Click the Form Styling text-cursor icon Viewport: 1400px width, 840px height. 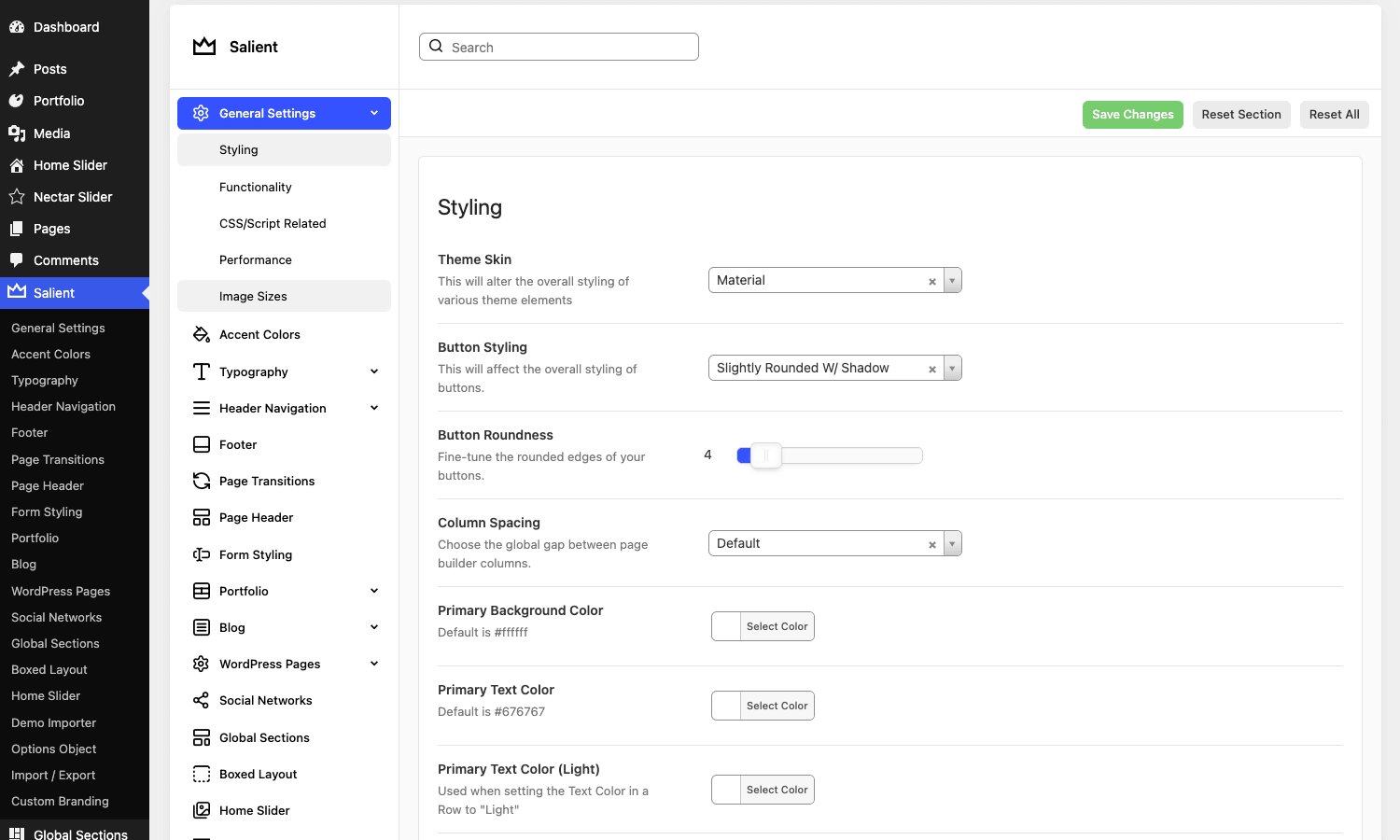(201, 554)
